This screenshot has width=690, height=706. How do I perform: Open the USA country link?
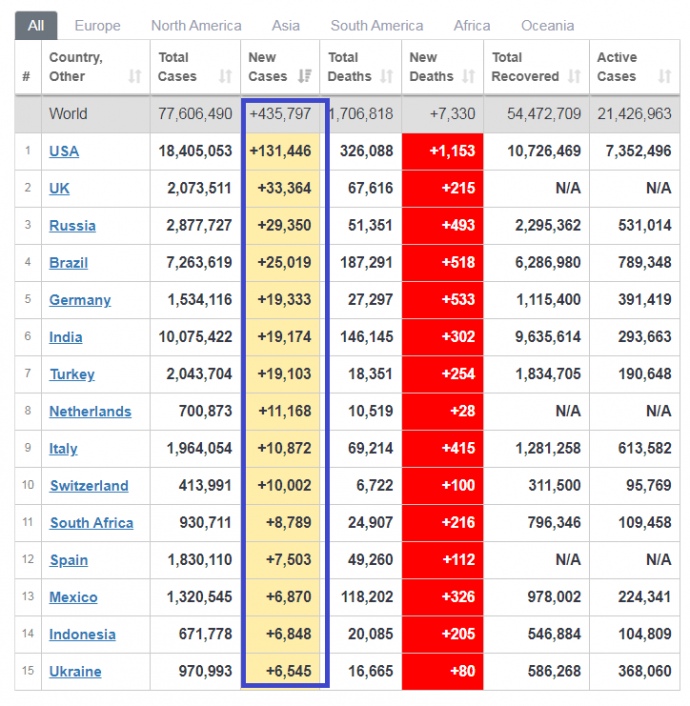[x=64, y=151]
